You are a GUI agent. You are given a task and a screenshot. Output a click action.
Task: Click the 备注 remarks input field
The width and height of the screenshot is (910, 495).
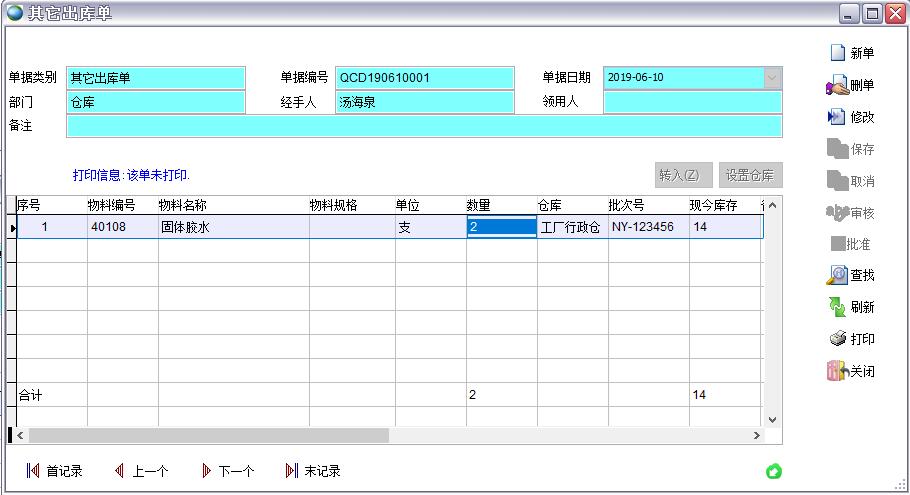[x=424, y=126]
